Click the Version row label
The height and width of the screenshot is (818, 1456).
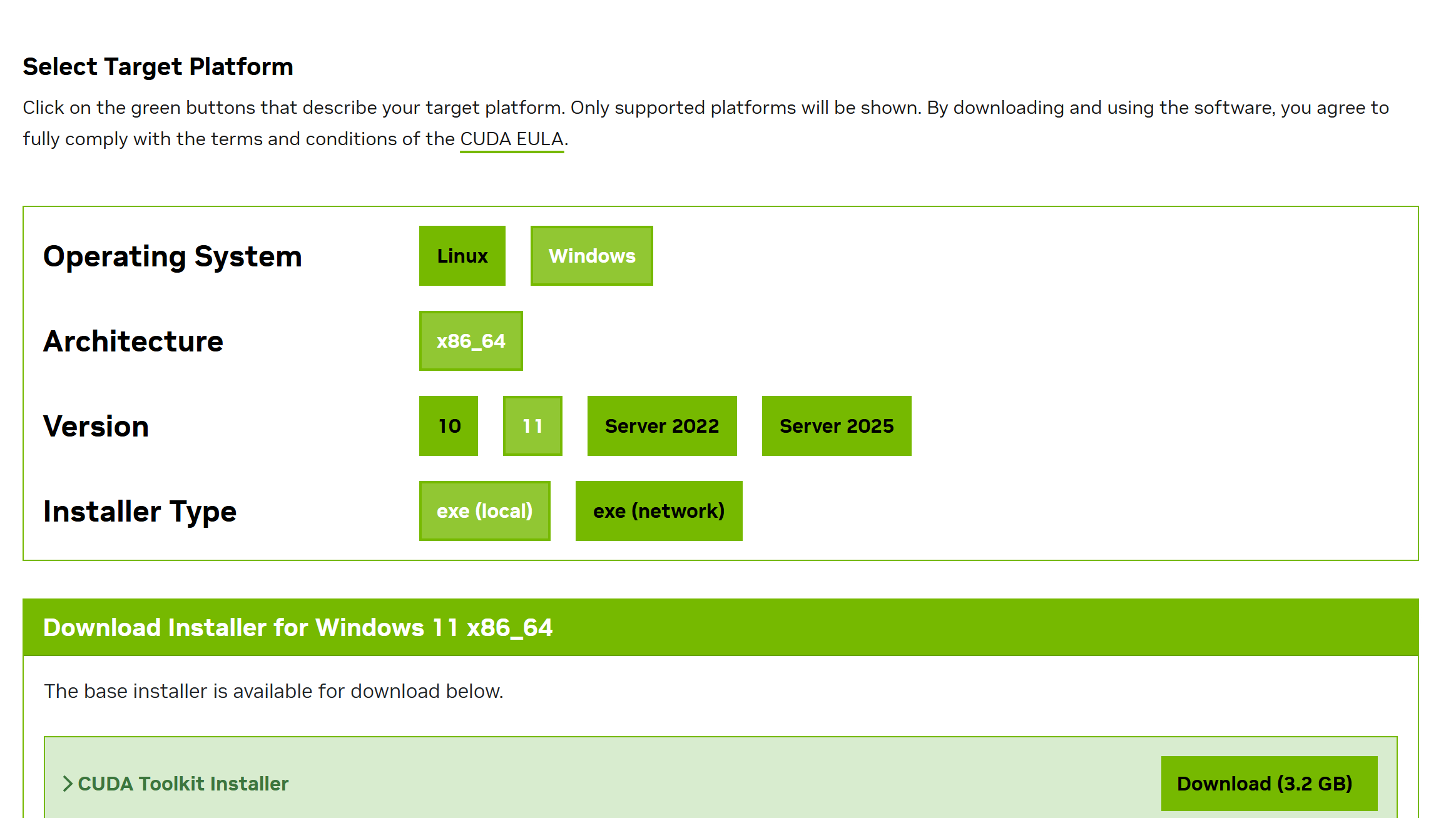click(x=96, y=427)
